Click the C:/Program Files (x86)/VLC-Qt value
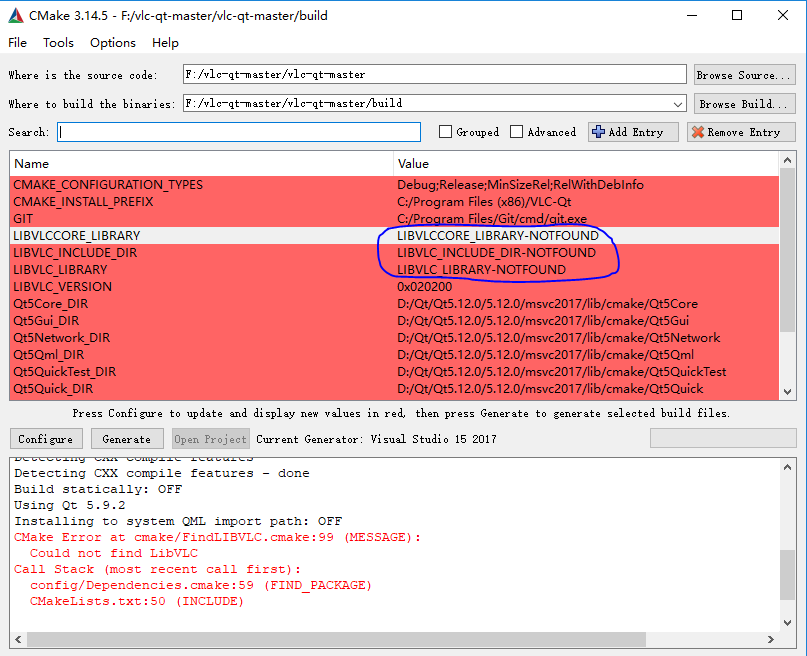 [x=484, y=202]
